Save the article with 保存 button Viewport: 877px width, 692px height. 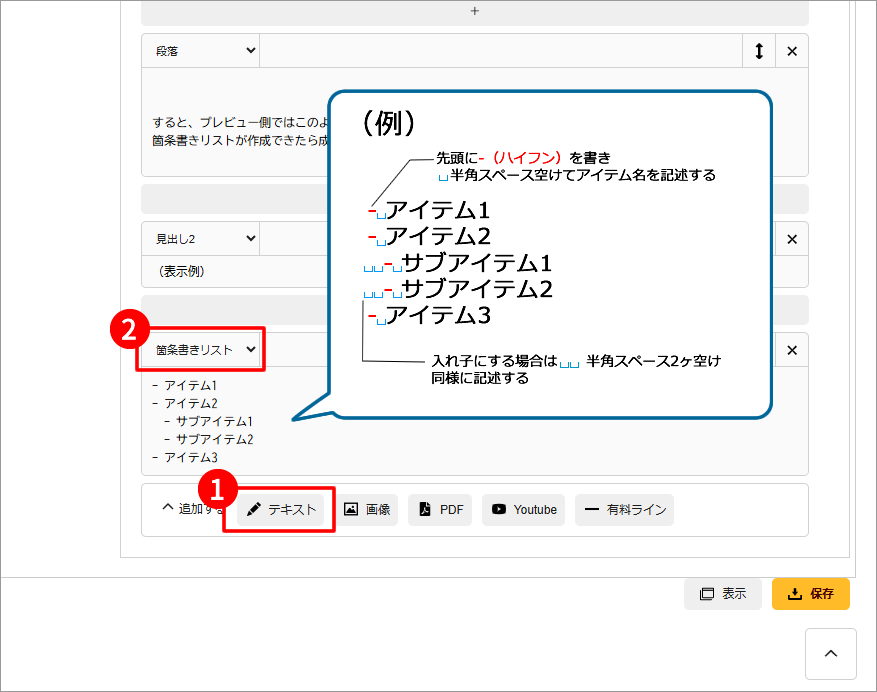pos(810,594)
